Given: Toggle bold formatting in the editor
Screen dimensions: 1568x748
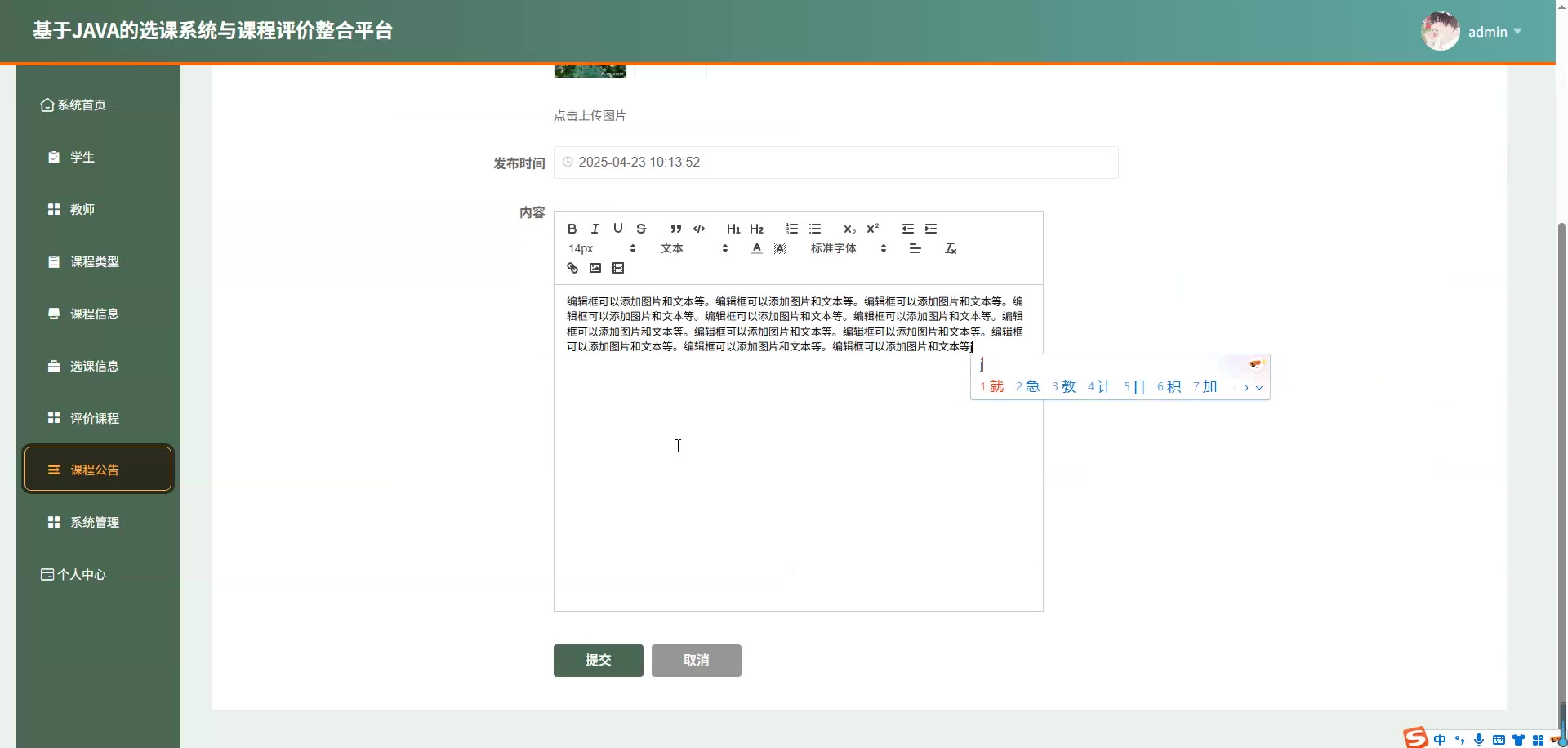Looking at the screenshot, I should click(572, 229).
